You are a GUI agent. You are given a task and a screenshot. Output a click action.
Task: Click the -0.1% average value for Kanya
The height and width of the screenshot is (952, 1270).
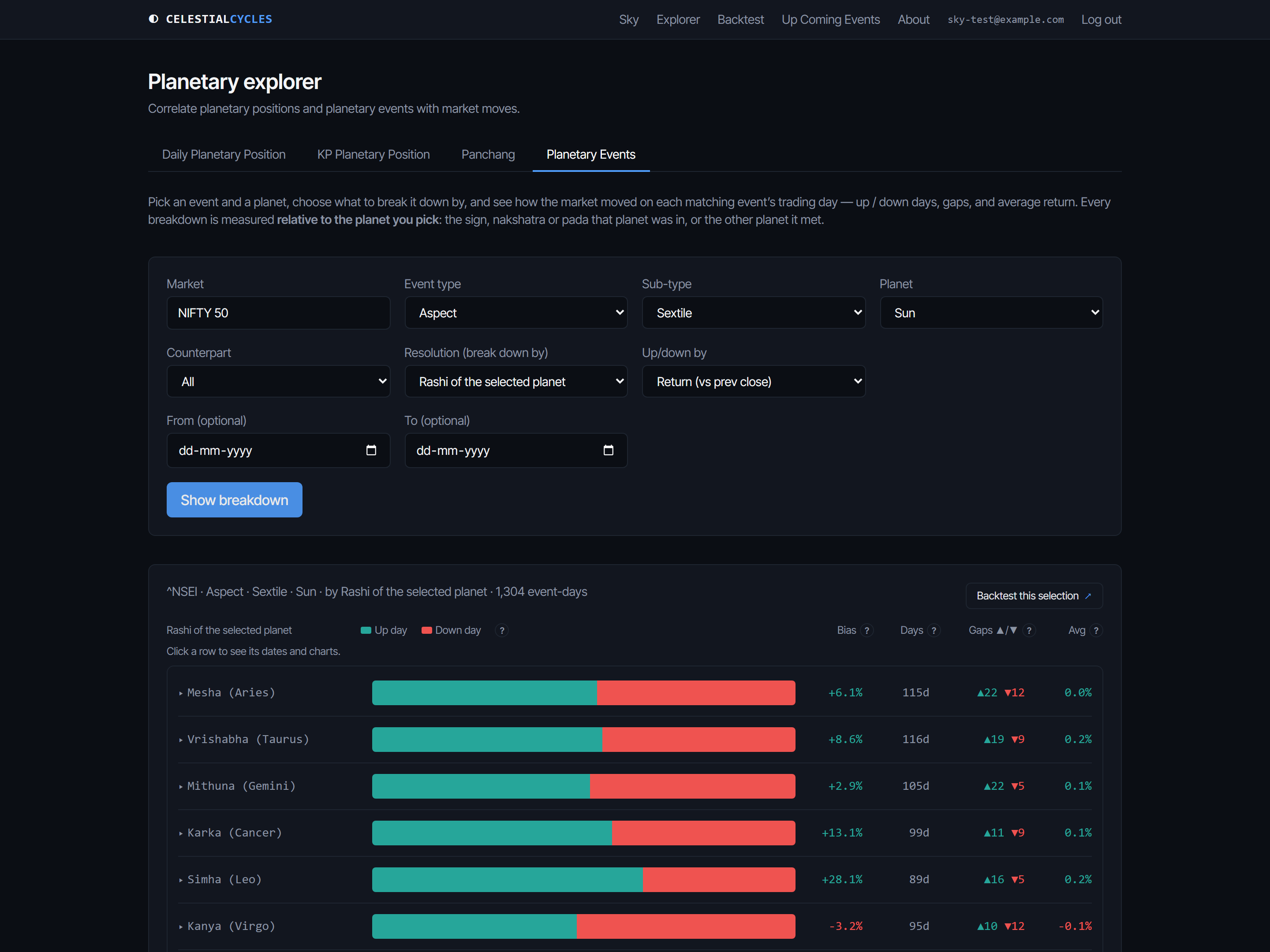(1075, 926)
